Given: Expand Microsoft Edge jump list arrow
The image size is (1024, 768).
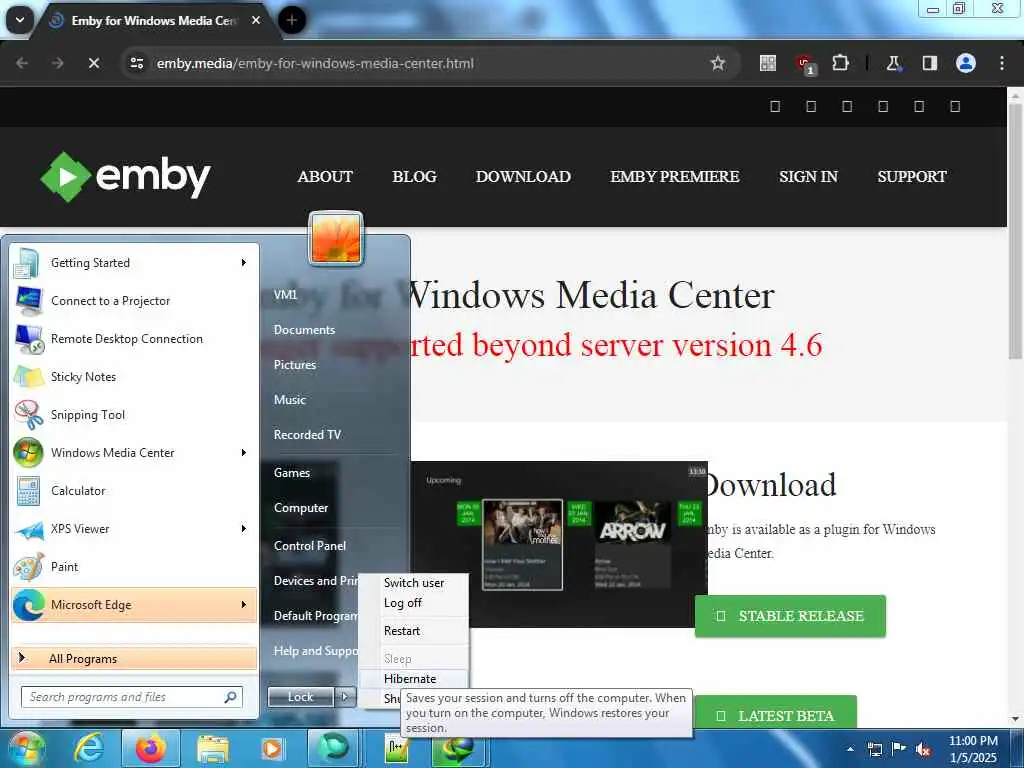Looking at the screenshot, I should coord(244,605).
